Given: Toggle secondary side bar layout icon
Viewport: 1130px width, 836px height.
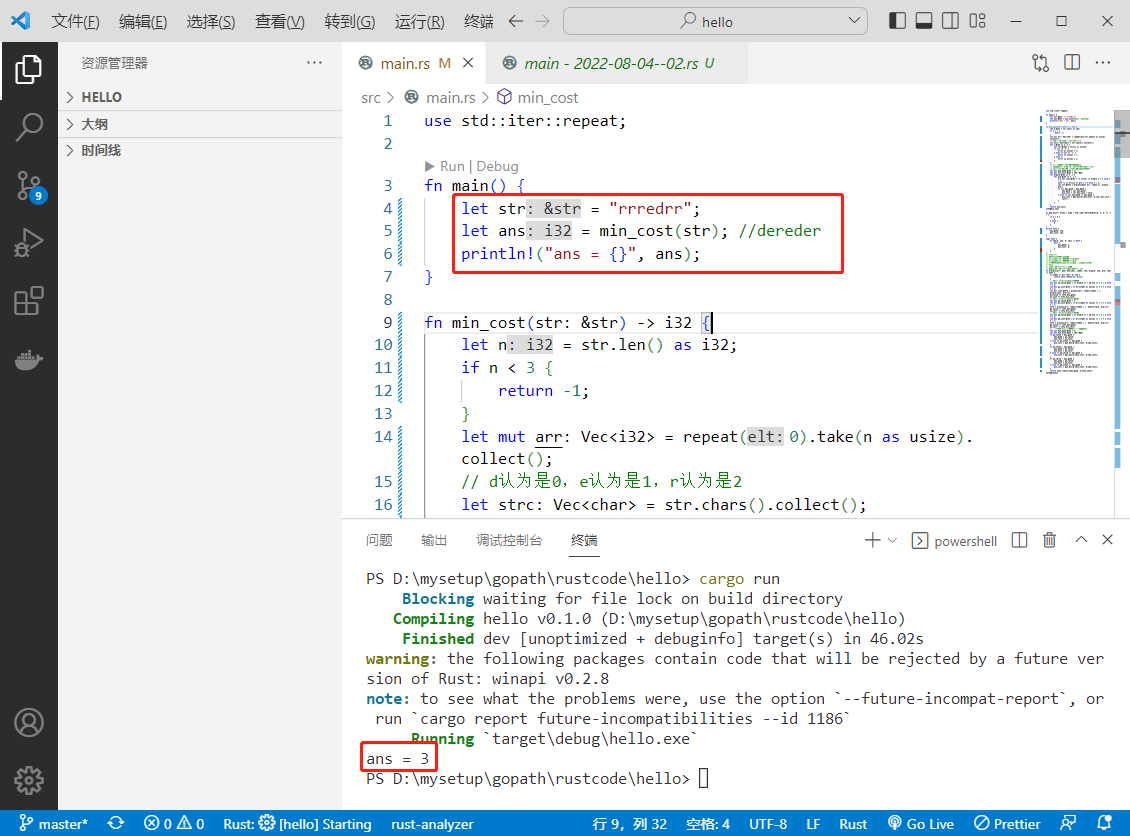Looking at the screenshot, I should (x=951, y=21).
